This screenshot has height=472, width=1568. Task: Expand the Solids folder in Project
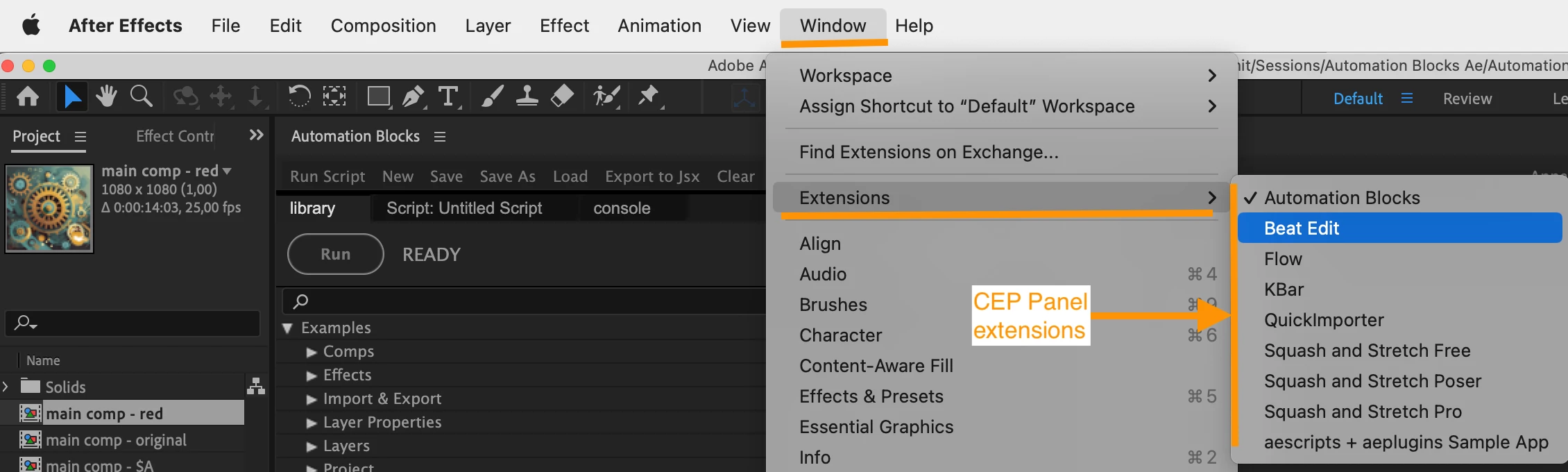pyautogui.click(x=6, y=387)
